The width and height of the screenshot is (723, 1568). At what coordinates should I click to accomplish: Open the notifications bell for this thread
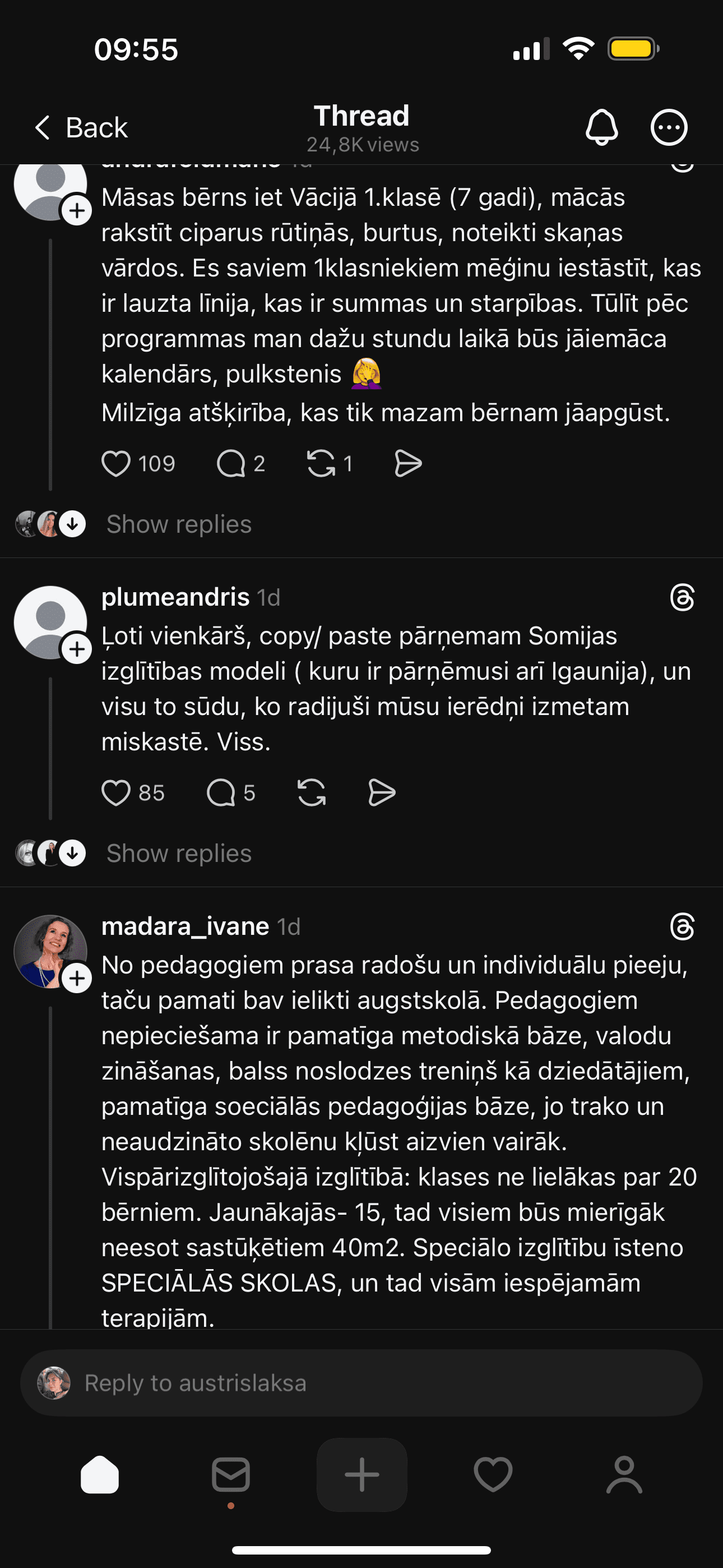601,127
